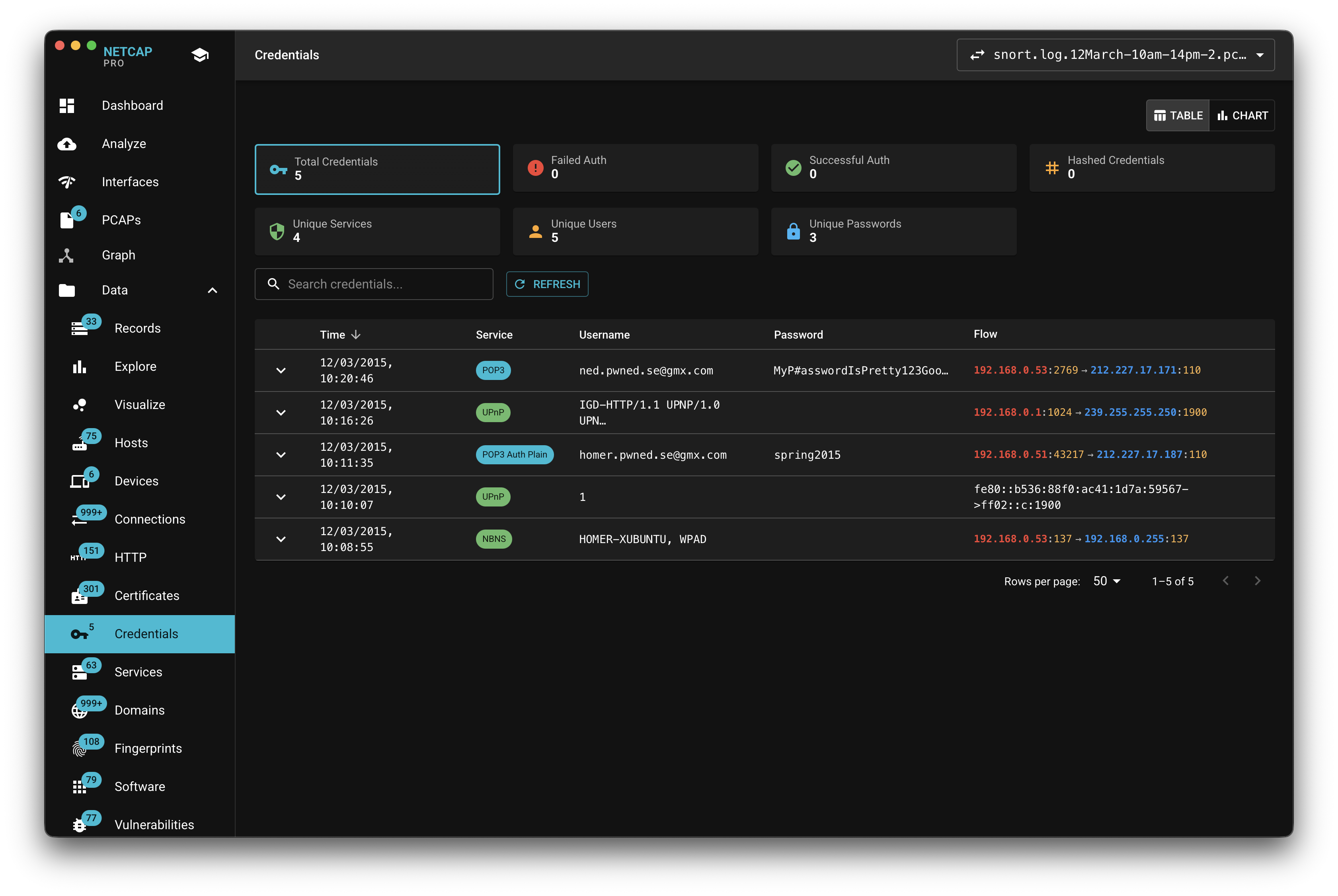The width and height of the screenshot is (1338, 896).
Task: Click the Search credentials input field
Action: [x=374, y=284]
